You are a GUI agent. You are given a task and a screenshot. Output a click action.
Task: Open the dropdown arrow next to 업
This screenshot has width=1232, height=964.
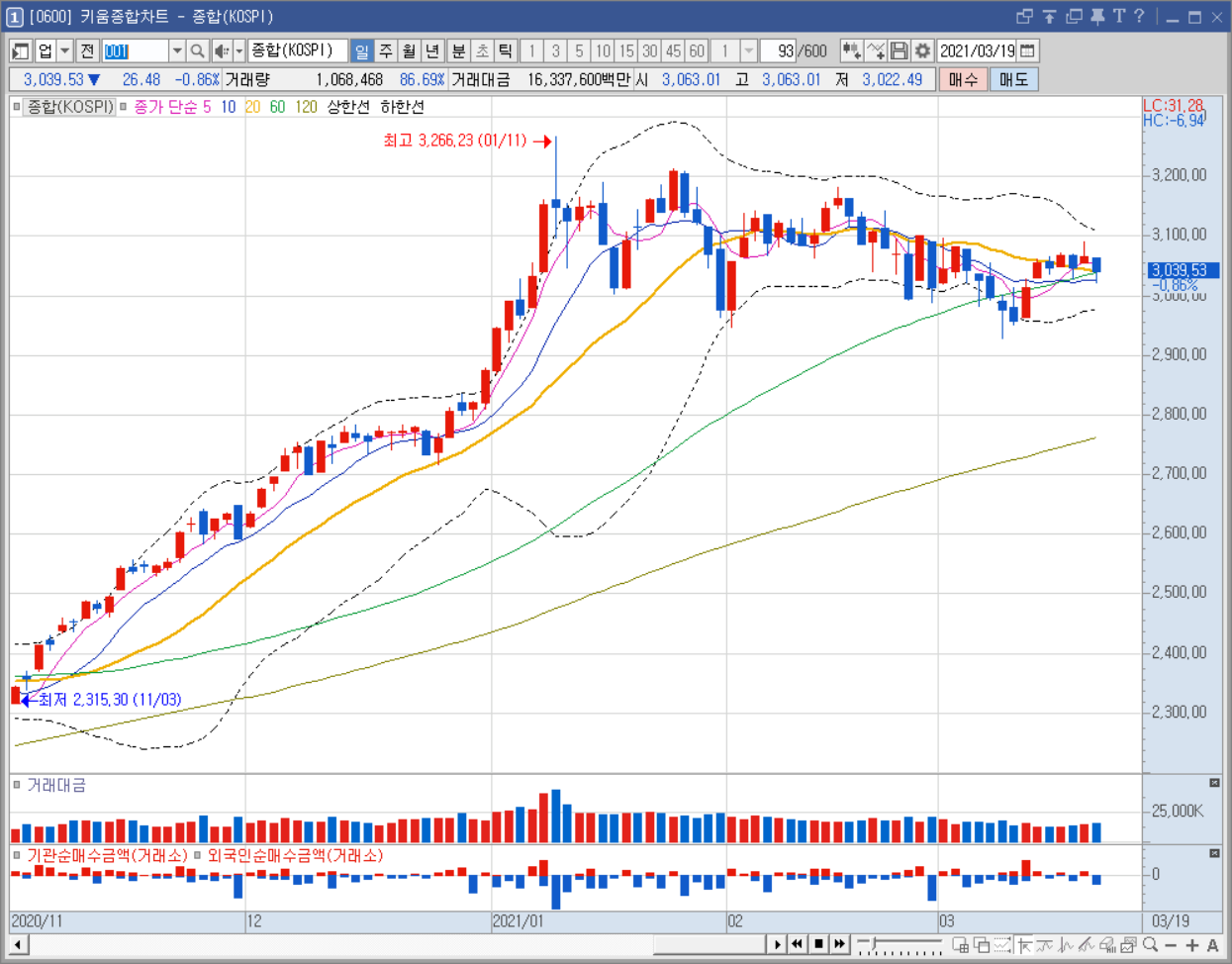pyautogui.click(x=64, y=50)
